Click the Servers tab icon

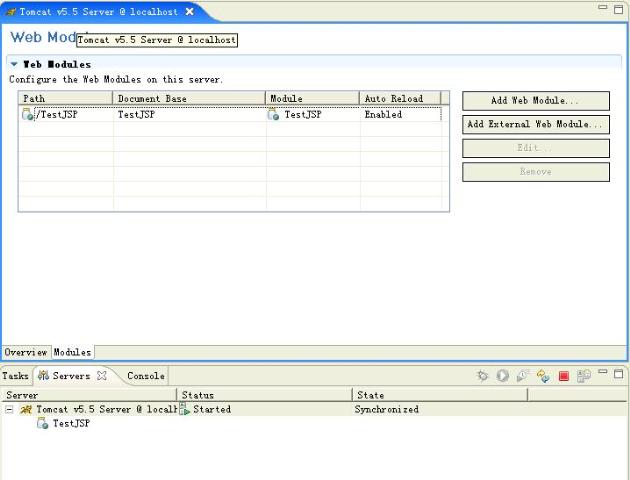(43, 376)
